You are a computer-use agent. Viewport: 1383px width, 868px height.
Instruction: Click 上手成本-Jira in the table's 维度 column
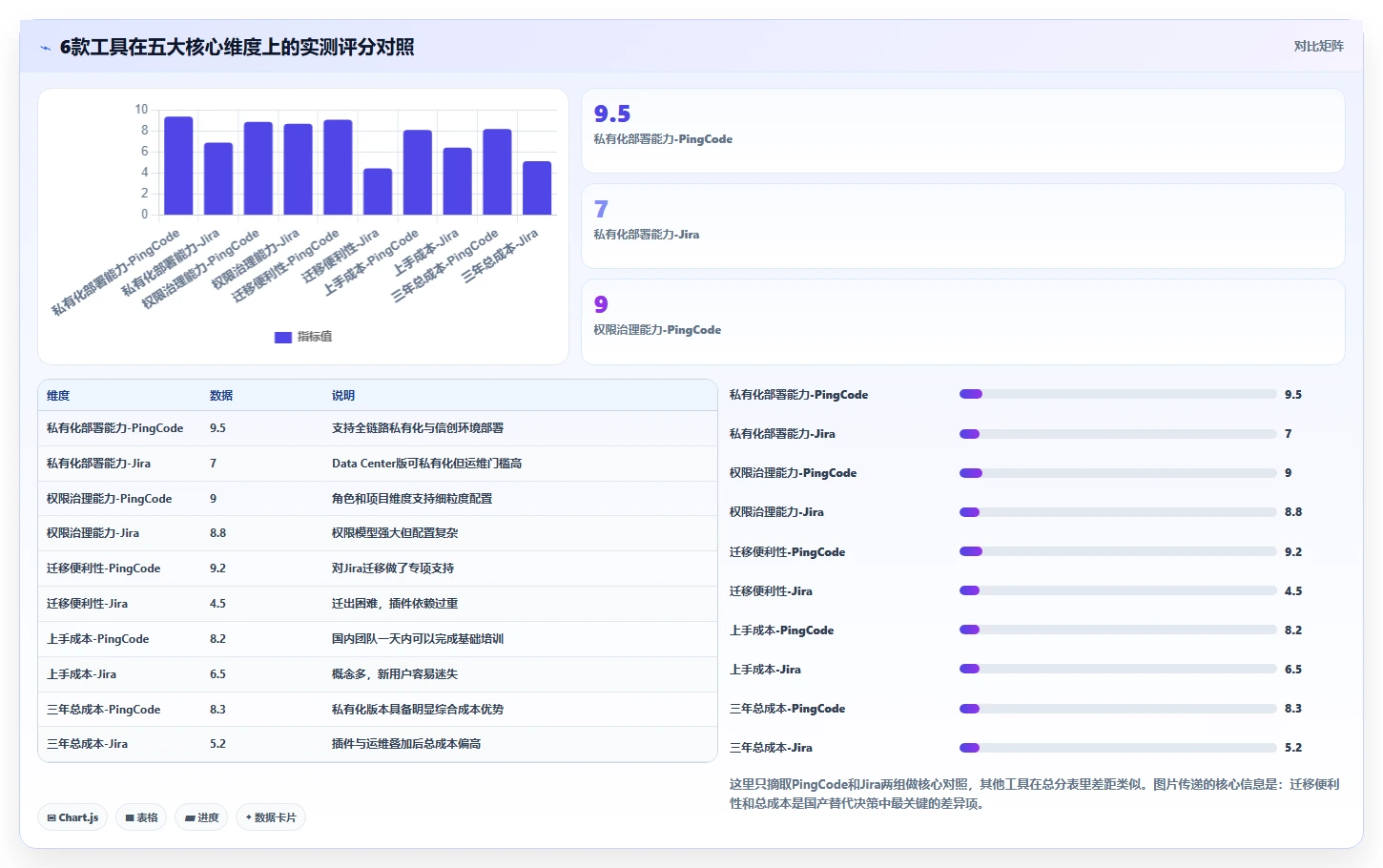pos(81,674)
